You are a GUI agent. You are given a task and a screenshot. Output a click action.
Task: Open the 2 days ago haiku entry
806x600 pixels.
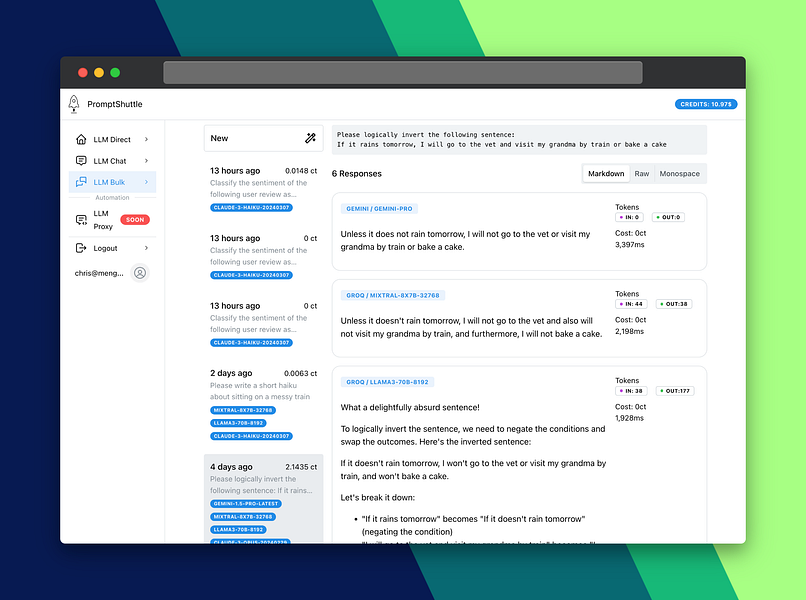[x=263, y=405]
